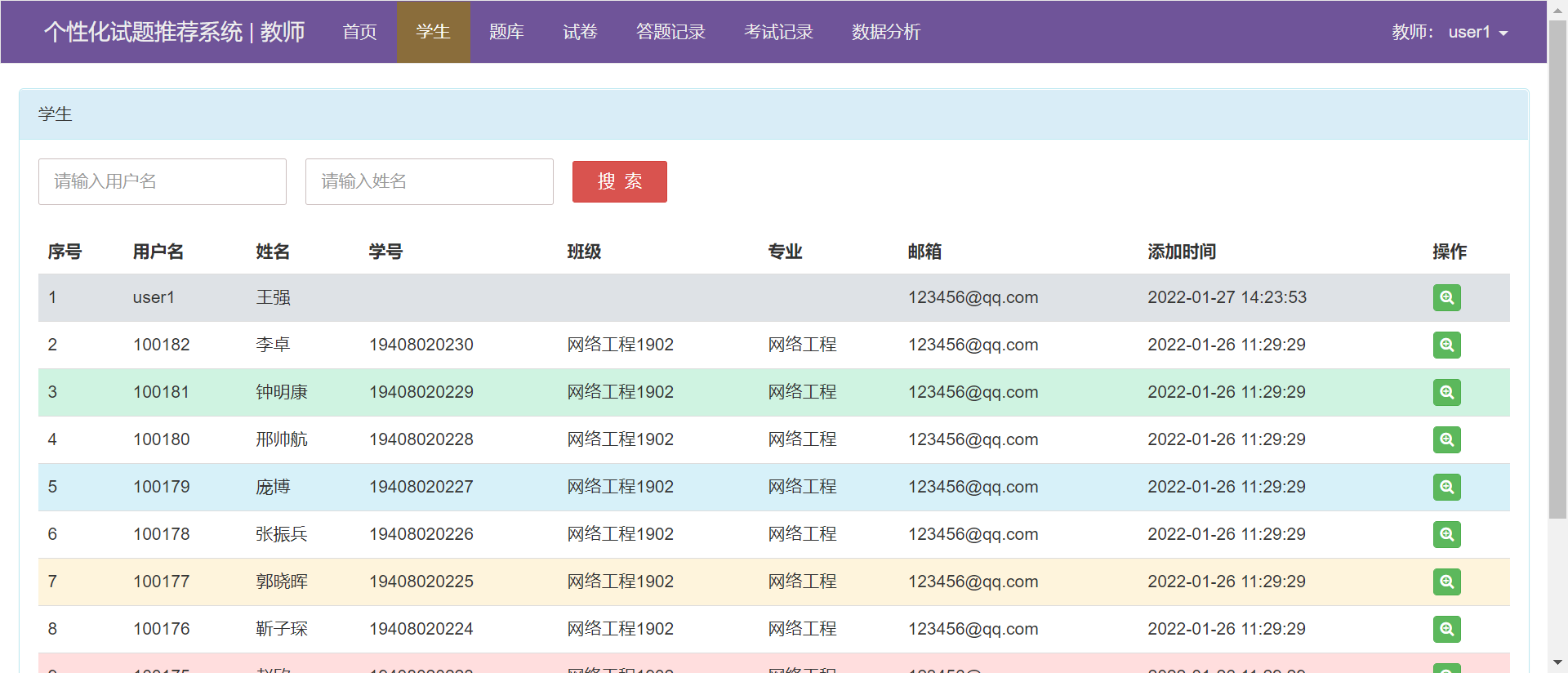Click the name 邢帅航

(282, 439)
